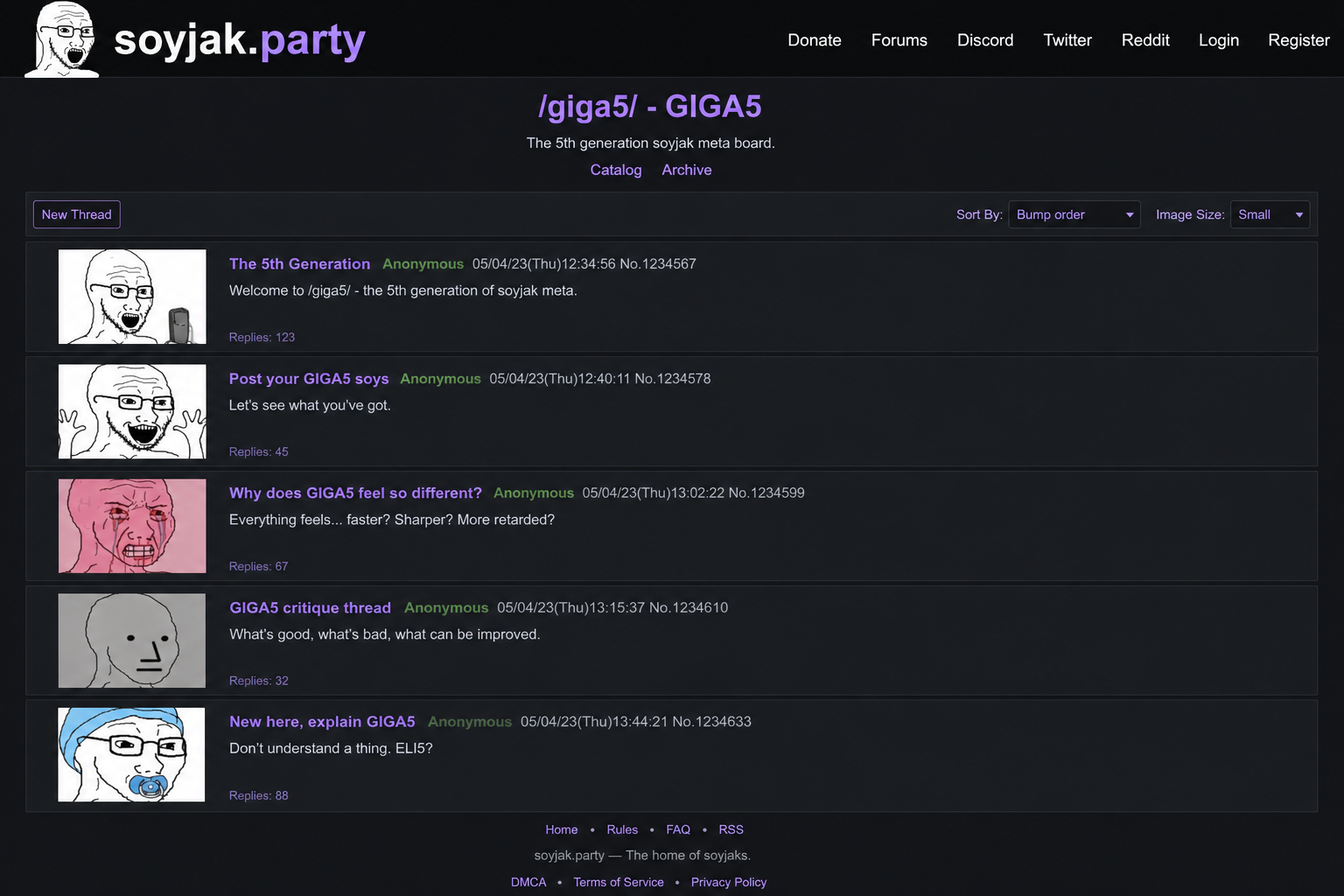Open the Privacy Policy footer link
This screenshot has height=896, width=1344.
tap(728, 882)
